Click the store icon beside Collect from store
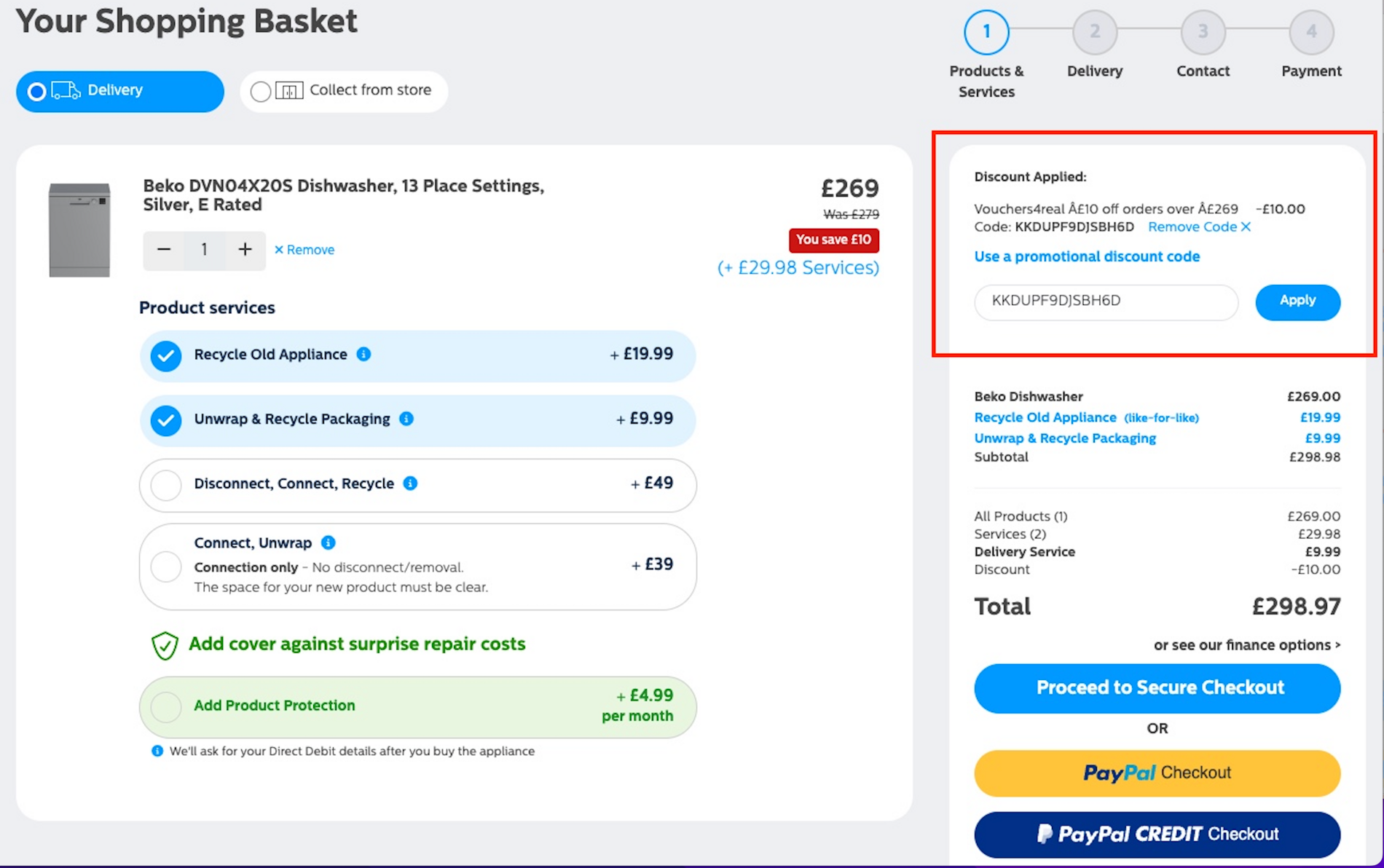The image size is (1384, 868). [289, 91]
